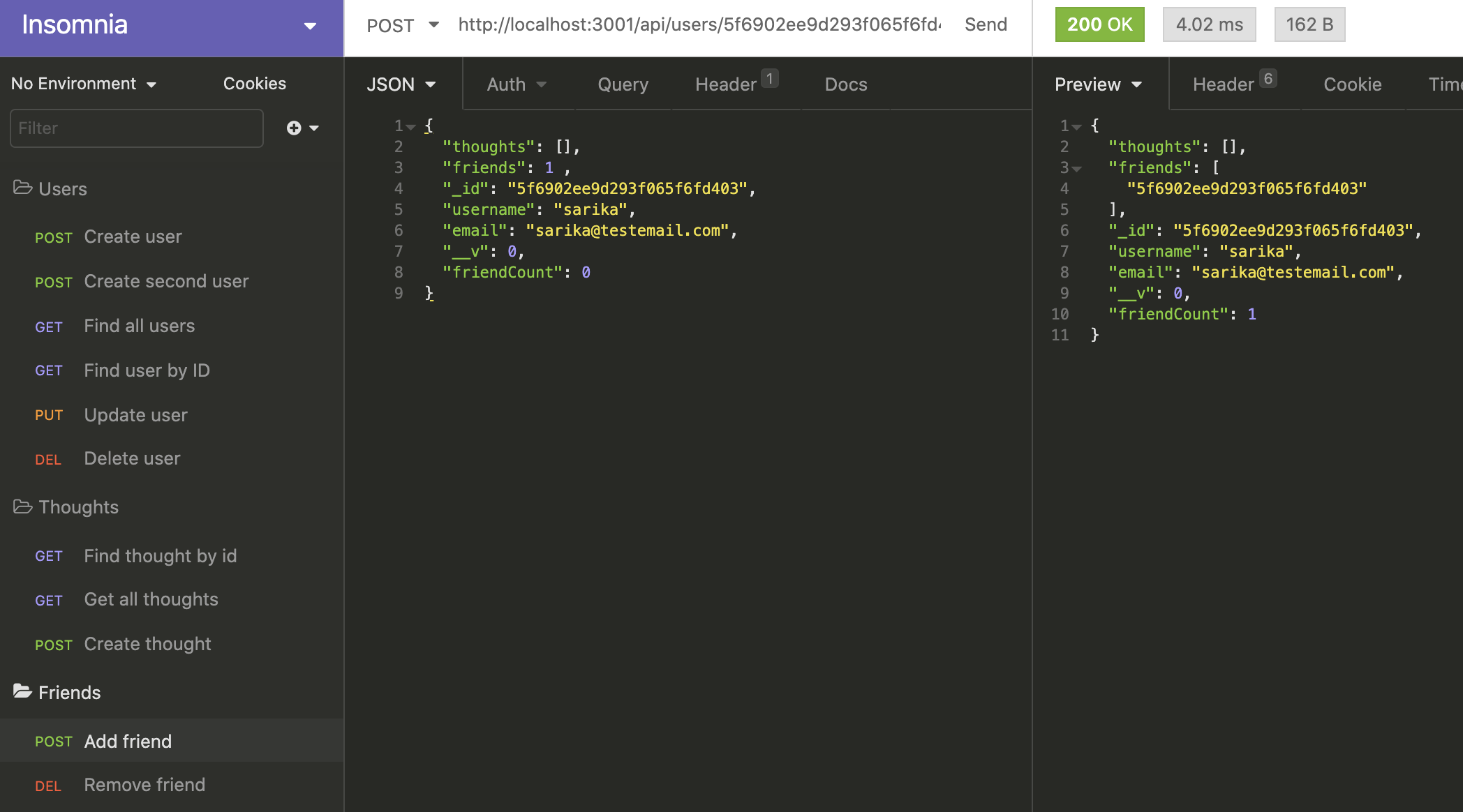Image resolution: width=1463 pixels, height=812 pixels.
Task: Open the request Header tab
Action: [726, 84]
